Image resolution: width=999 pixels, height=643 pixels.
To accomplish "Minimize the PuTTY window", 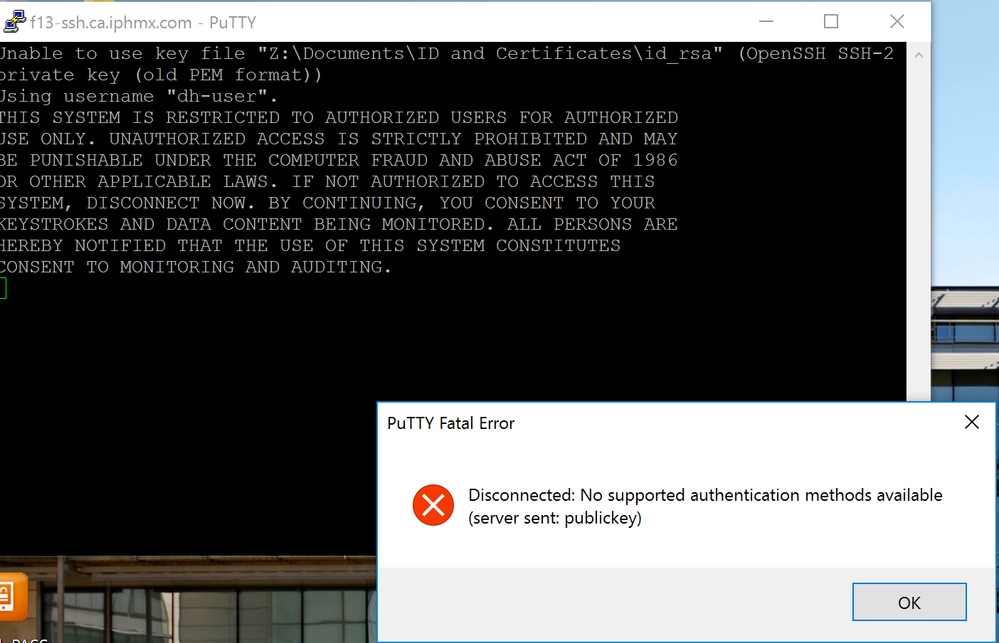I will point(766,20).
